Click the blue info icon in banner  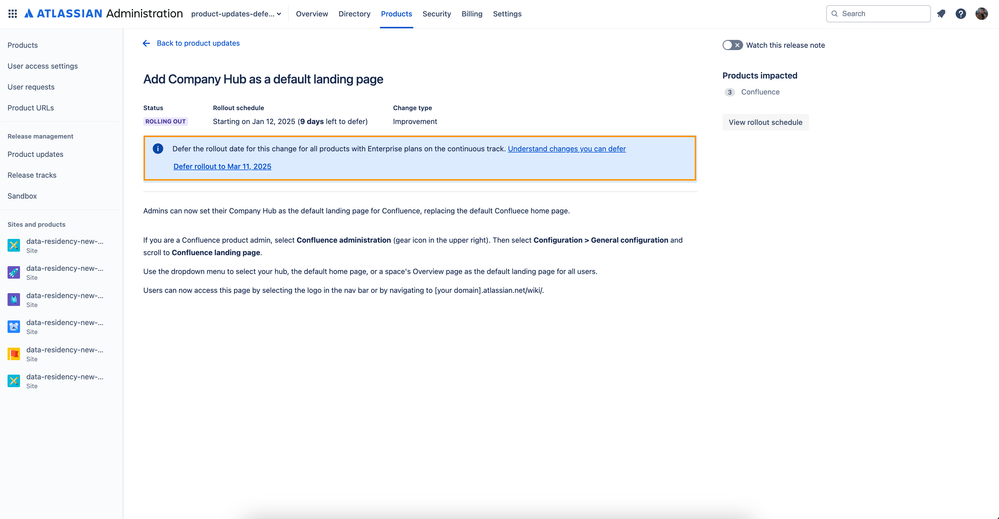pyautogui.click(x=158, y=148)
